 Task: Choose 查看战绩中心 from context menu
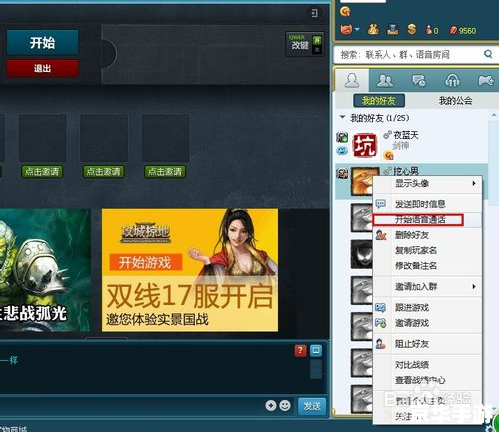427,380
